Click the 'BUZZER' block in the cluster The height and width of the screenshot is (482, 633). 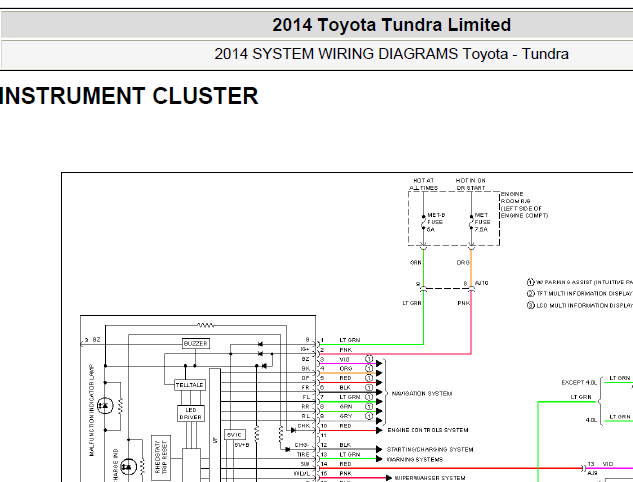(196, 344)
